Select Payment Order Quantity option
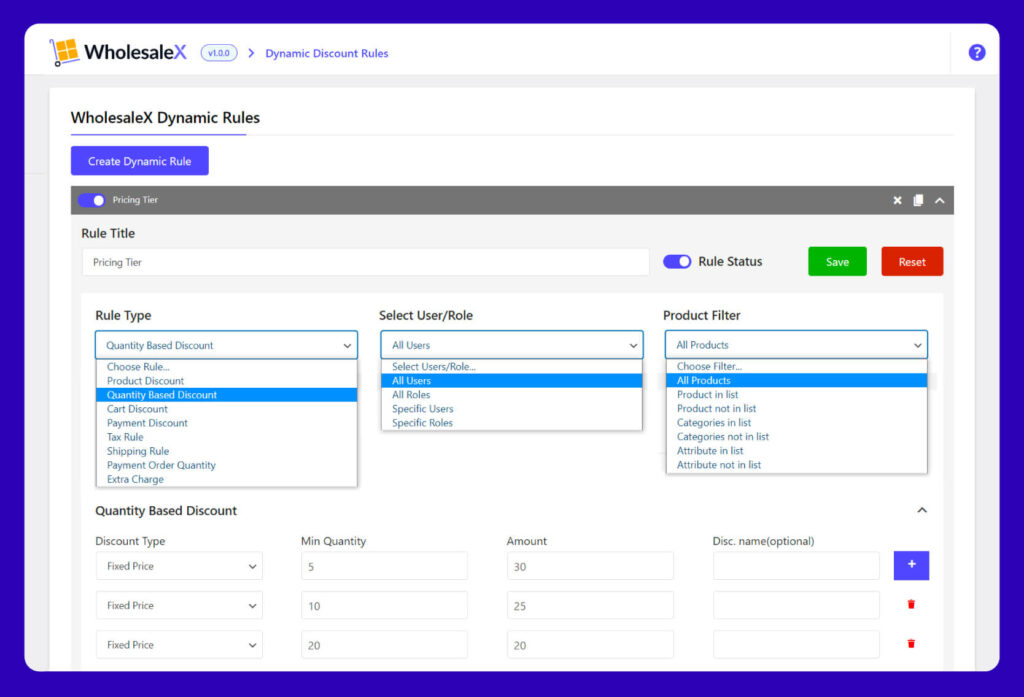This screenshot has width=1024, height=697. tap(227, 465)
